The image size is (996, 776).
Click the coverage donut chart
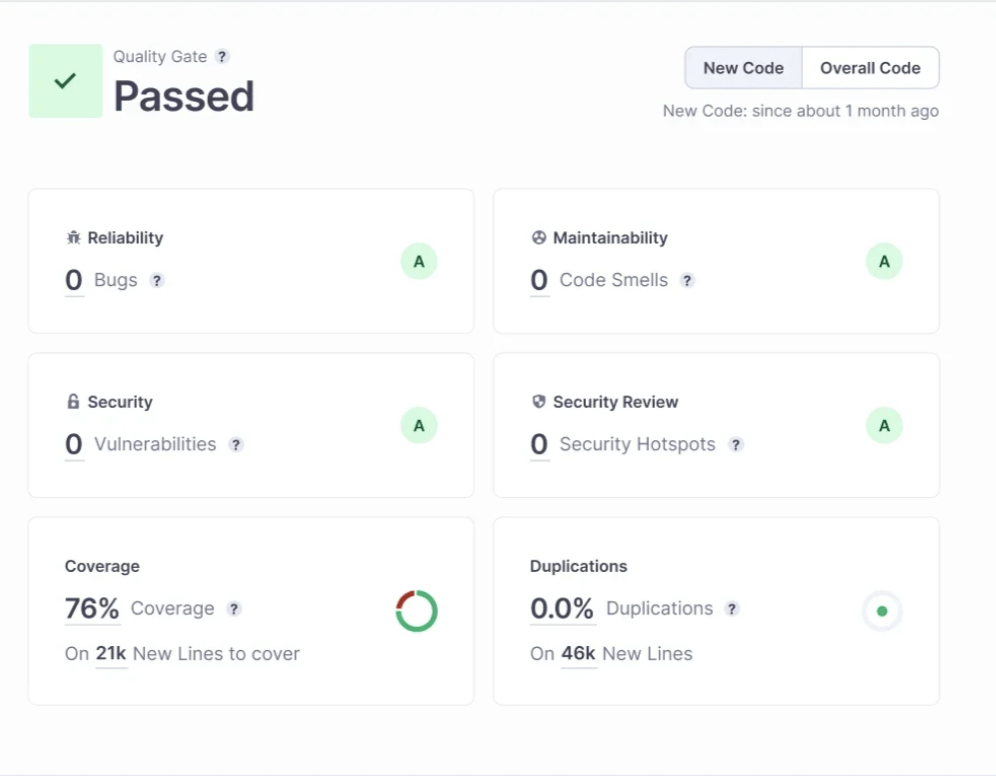[x=417, y=611]
